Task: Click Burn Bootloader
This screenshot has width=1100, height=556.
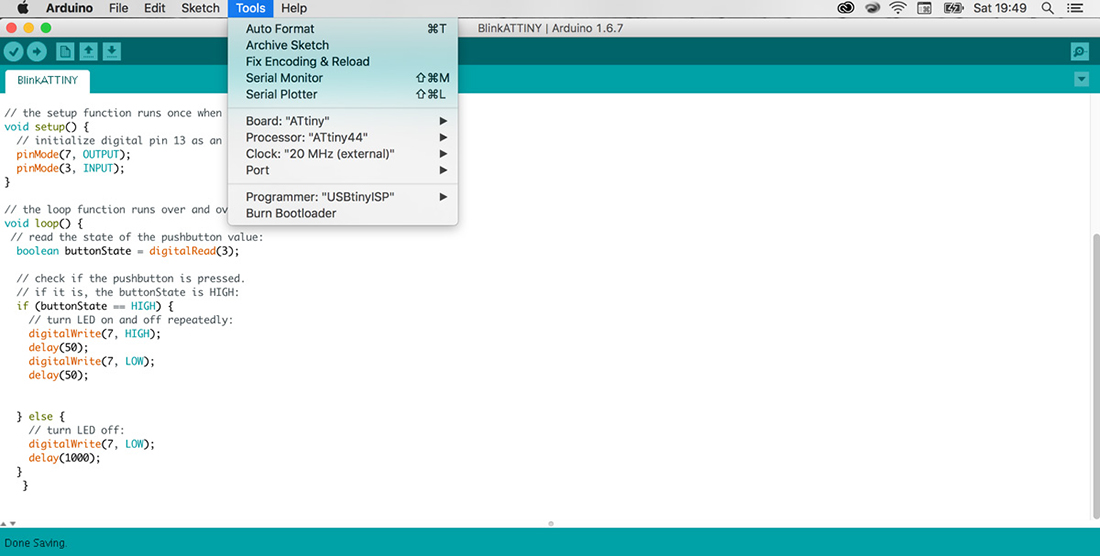Action: pos(343,213)
